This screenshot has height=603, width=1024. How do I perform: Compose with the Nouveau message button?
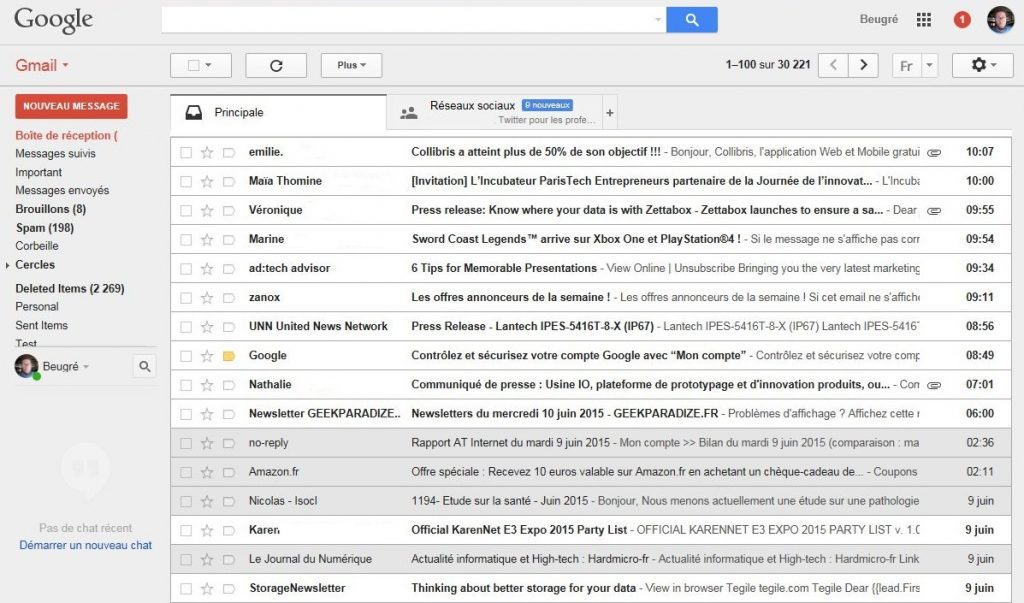click(x=71, y=106)
